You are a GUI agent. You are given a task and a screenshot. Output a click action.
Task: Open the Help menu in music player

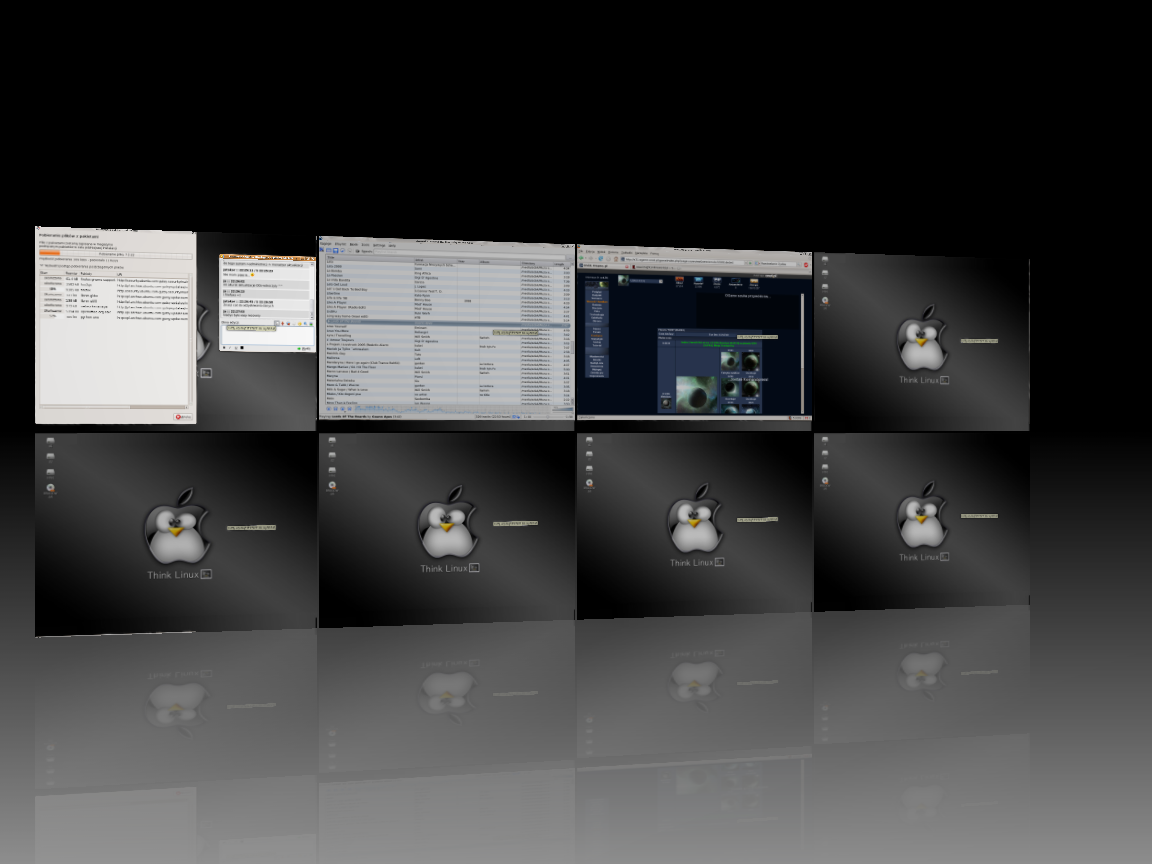coord(392,245)
